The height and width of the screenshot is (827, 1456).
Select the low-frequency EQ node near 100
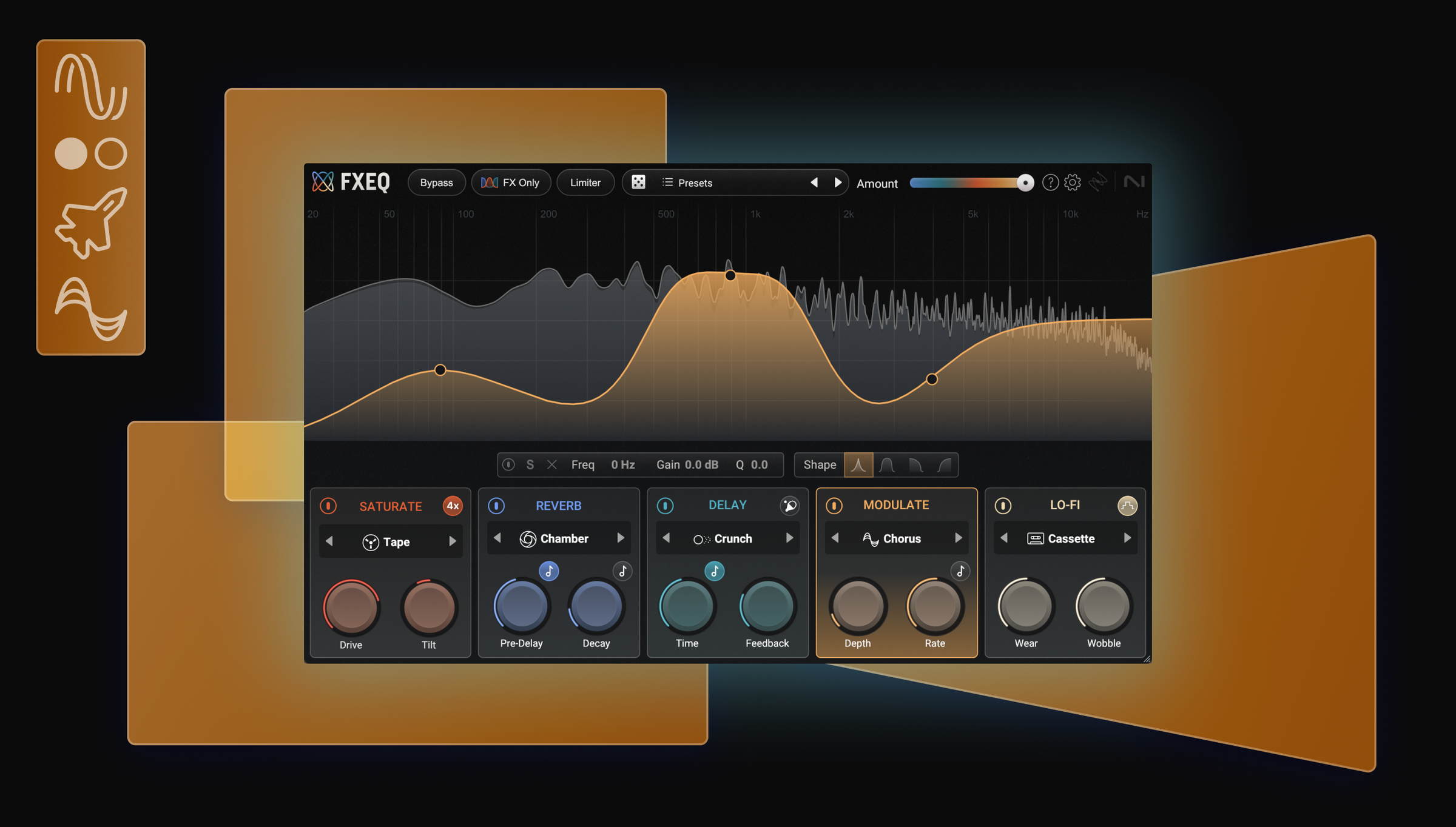(440, 370)
